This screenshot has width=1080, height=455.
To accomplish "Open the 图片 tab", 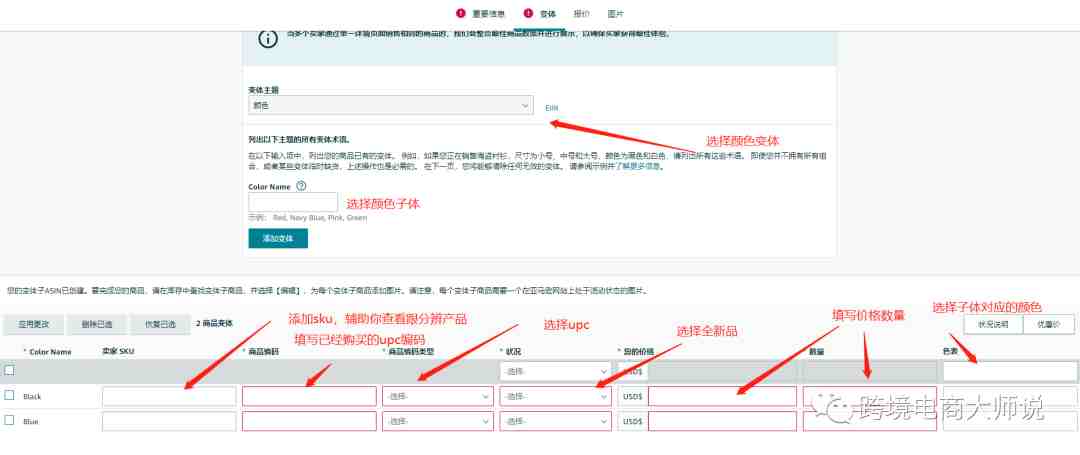I will coord(615,14).
